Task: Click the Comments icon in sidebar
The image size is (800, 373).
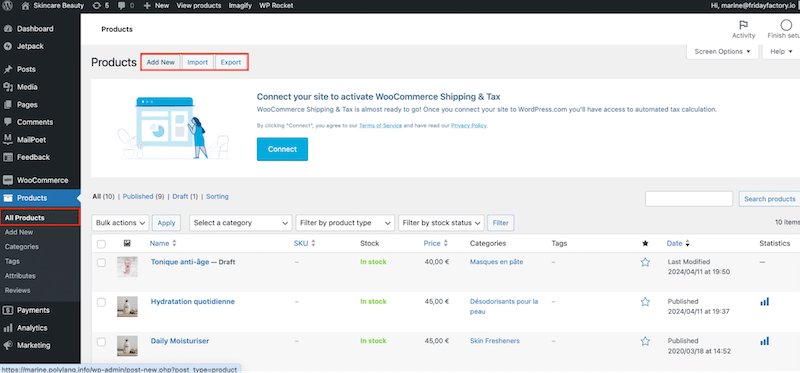Action: click(x=8, y=122)
